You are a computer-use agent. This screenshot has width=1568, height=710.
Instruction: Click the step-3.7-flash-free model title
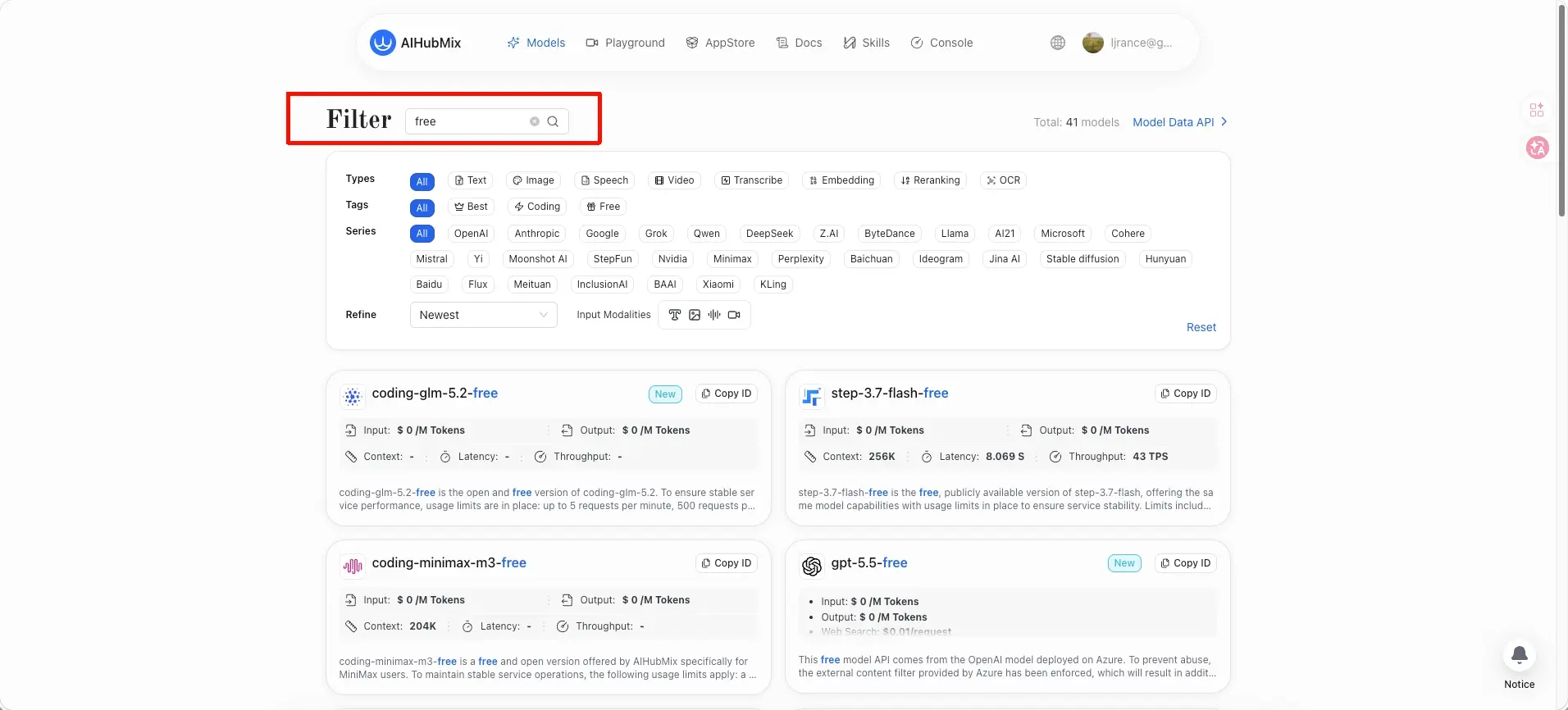[890, 393]
